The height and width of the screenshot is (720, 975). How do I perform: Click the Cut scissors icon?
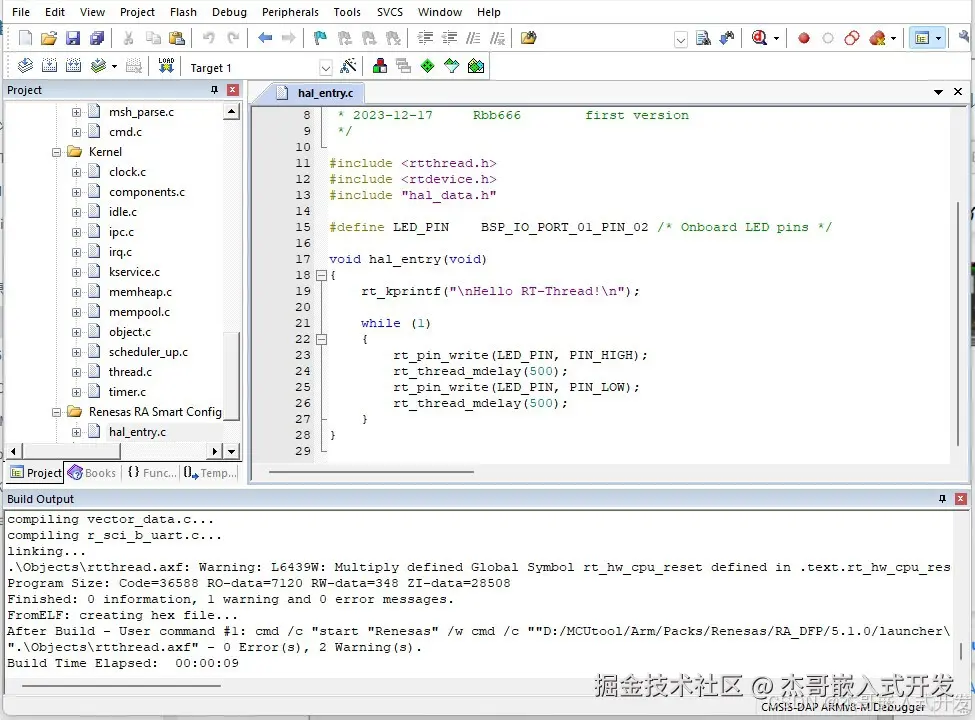coord(128,38)
